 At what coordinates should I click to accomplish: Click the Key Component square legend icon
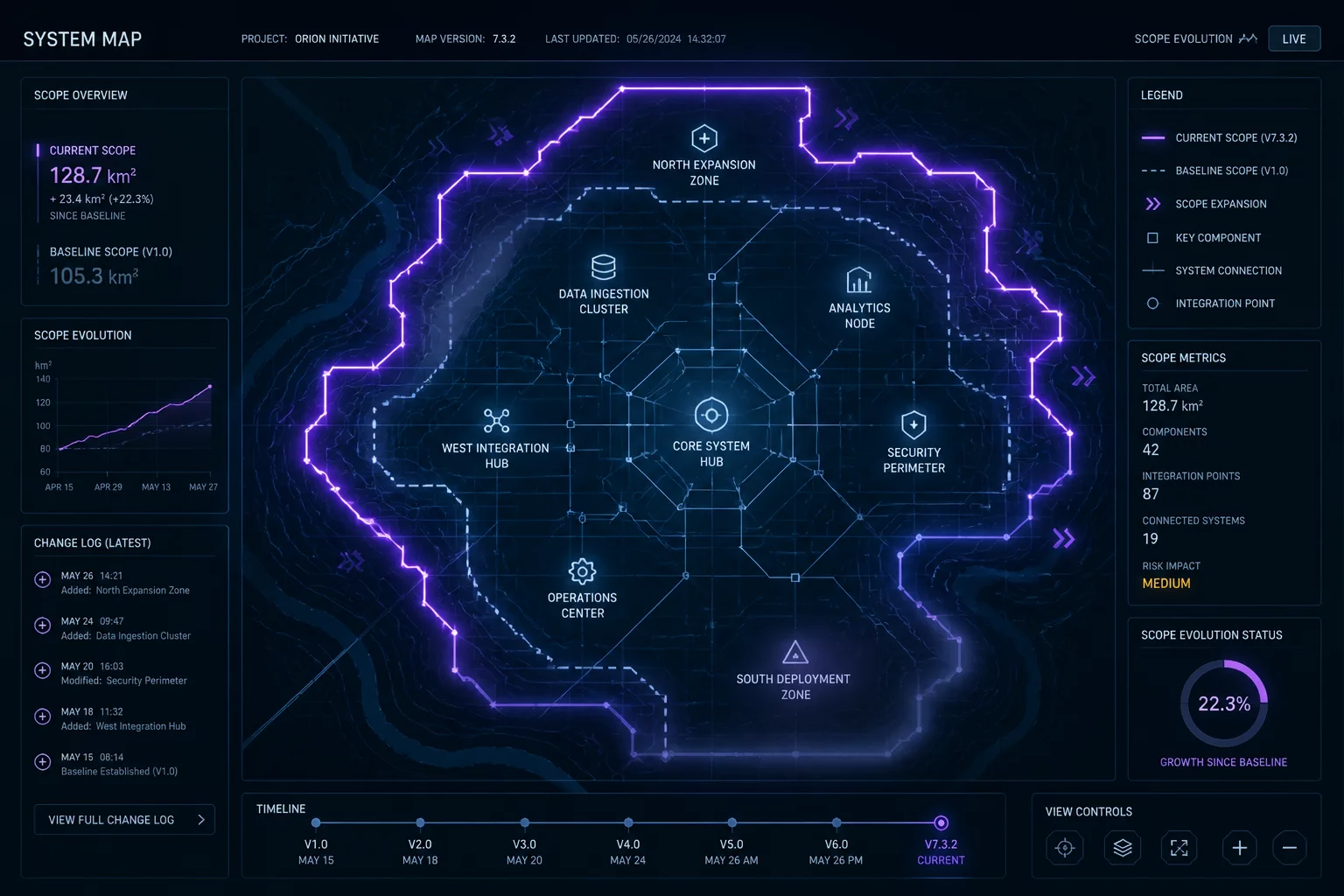tap(1152, 238)
